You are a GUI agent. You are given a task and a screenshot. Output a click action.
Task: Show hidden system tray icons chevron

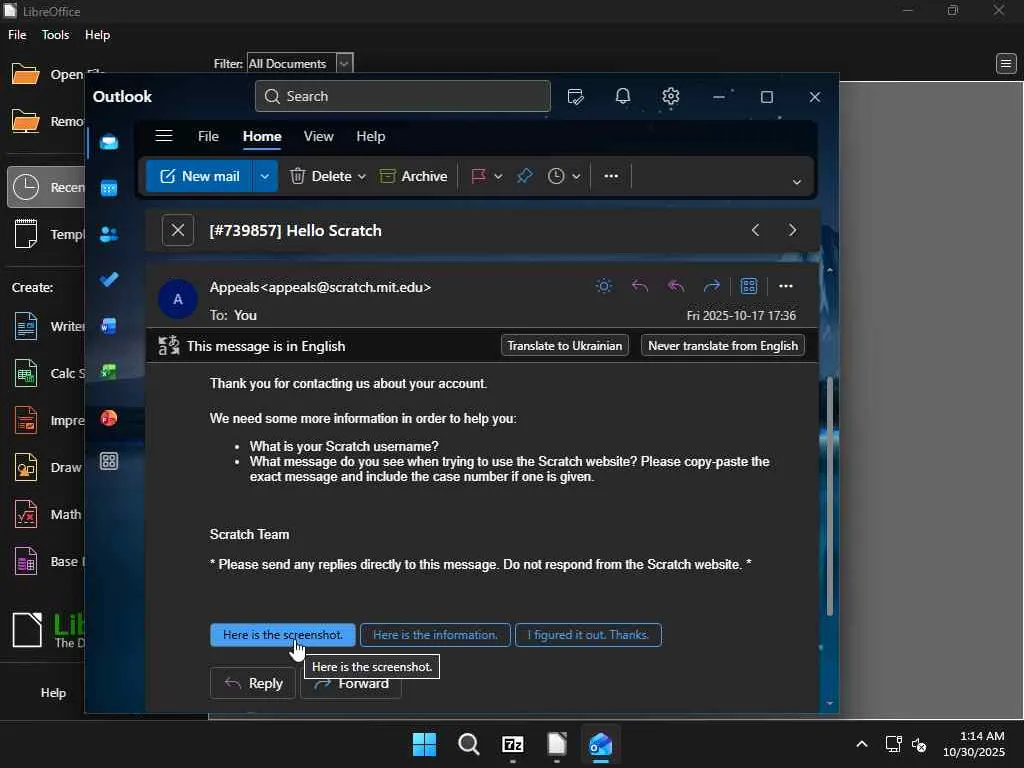pos(862,744)
